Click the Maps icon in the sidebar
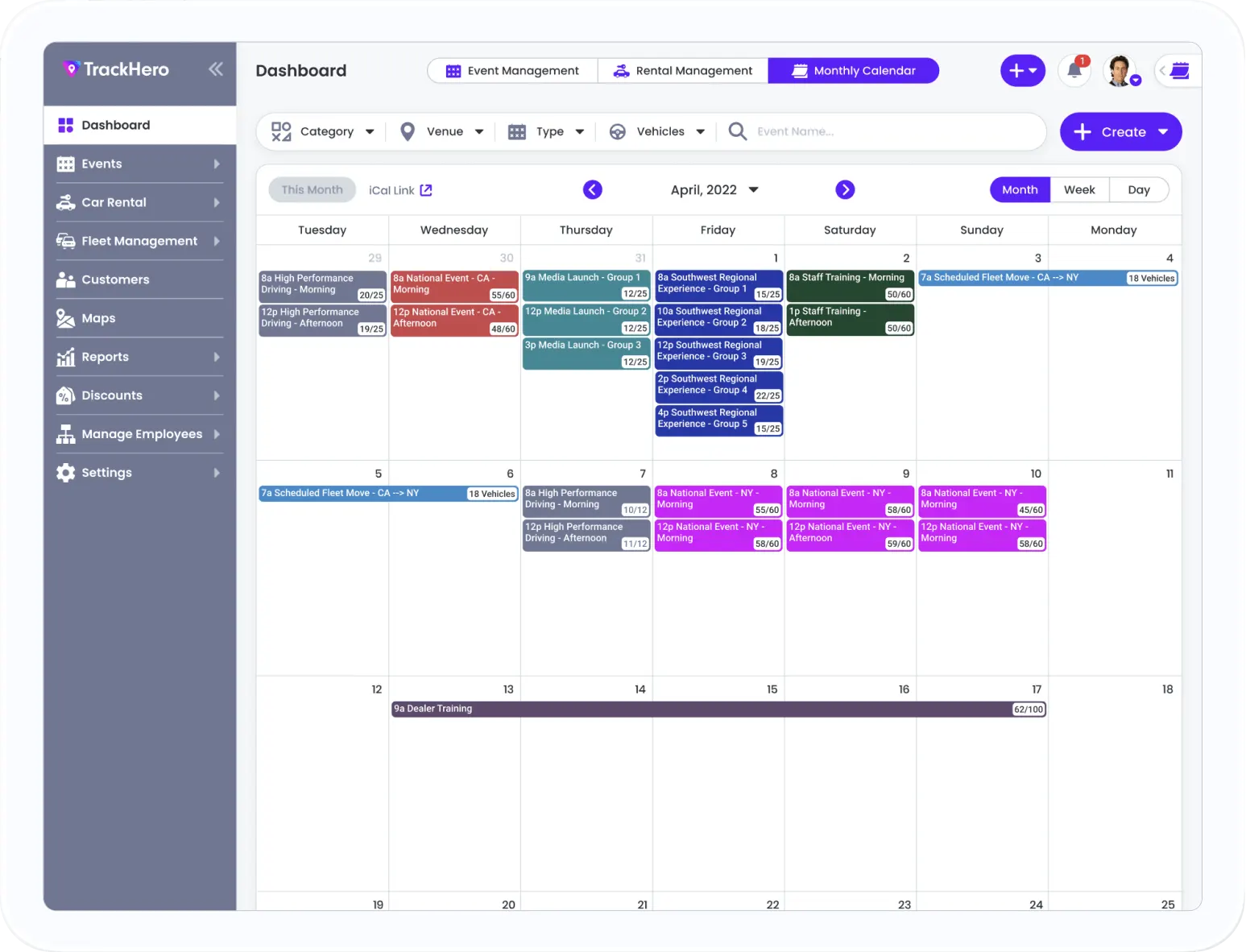The height and width of the screenshot is (952, 1246). 66,318
